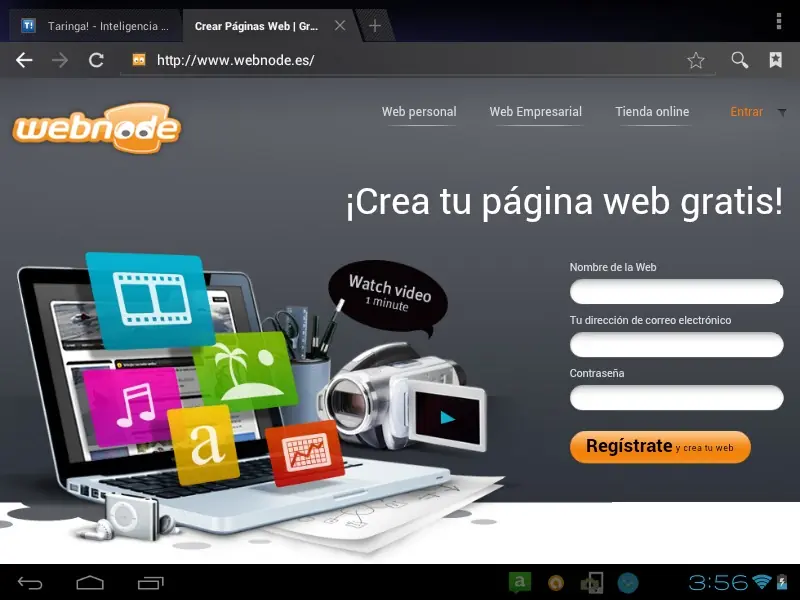800x600 pixels.
Task: Click the webnode logo
Action: [x=97, y=128]
